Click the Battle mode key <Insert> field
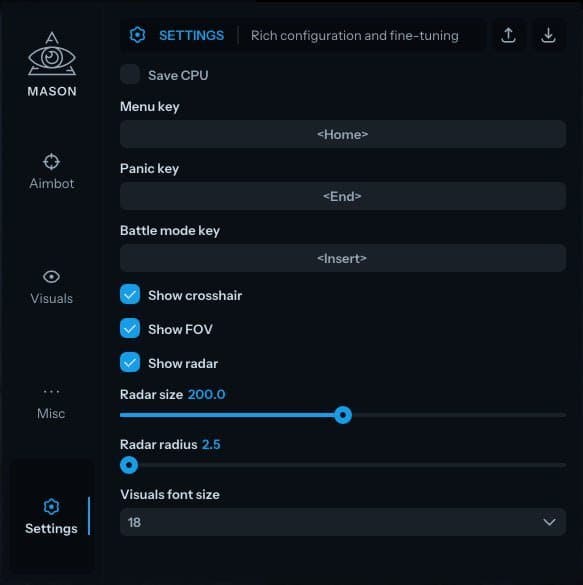 (343, 258)
